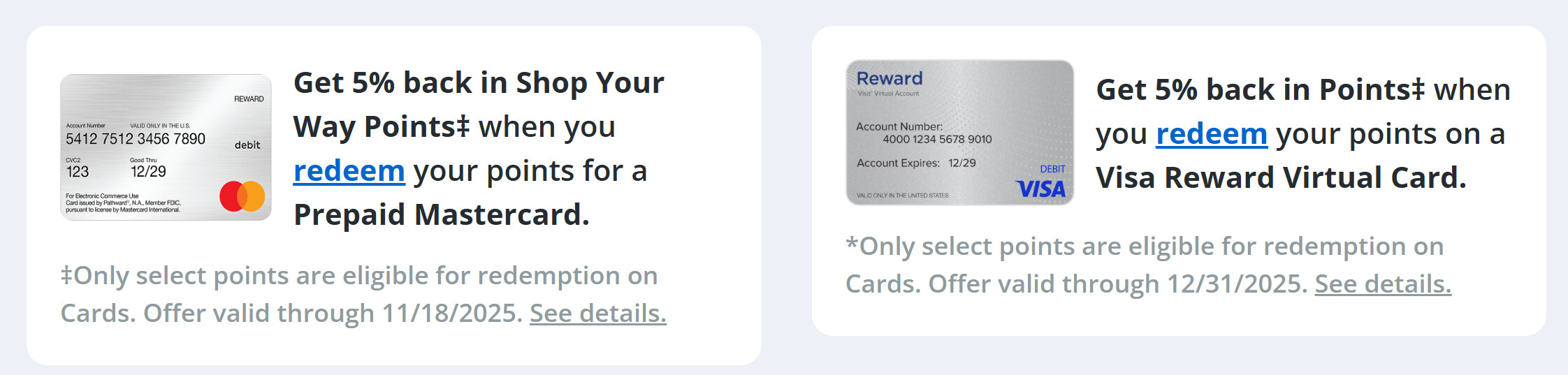
Task: Click the Mastercard logo on the prepaid card
Action: (x=242, y=196)
